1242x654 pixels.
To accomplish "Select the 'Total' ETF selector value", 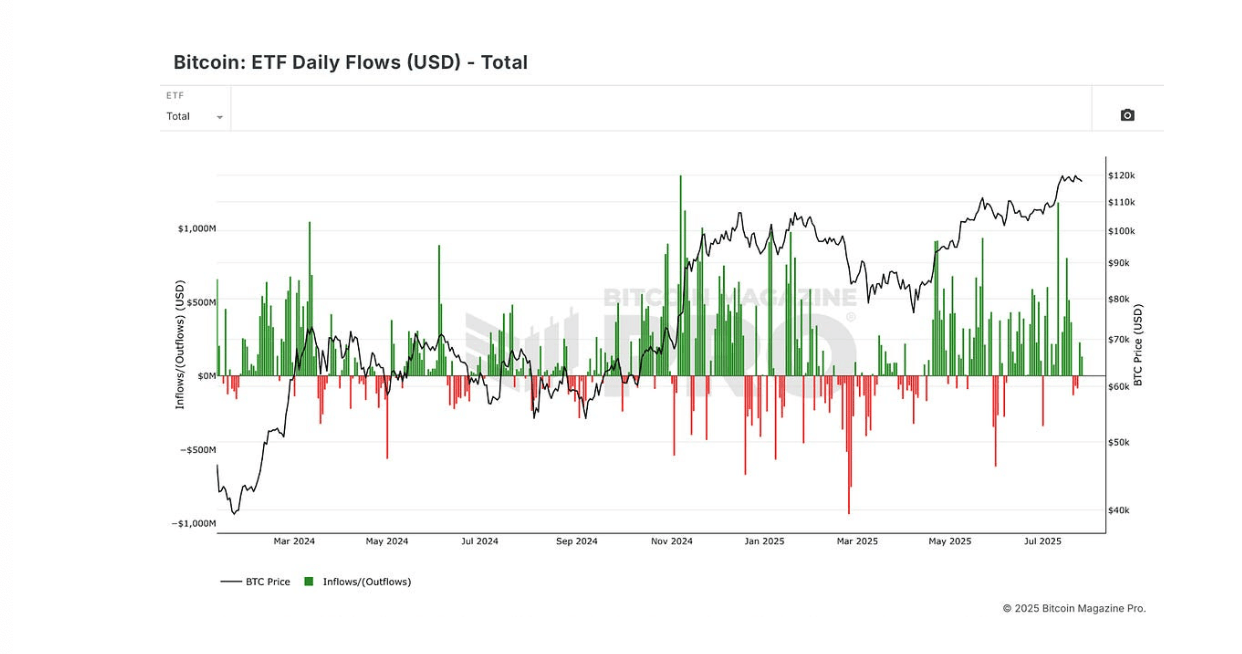I will click(x=178, y=116).
